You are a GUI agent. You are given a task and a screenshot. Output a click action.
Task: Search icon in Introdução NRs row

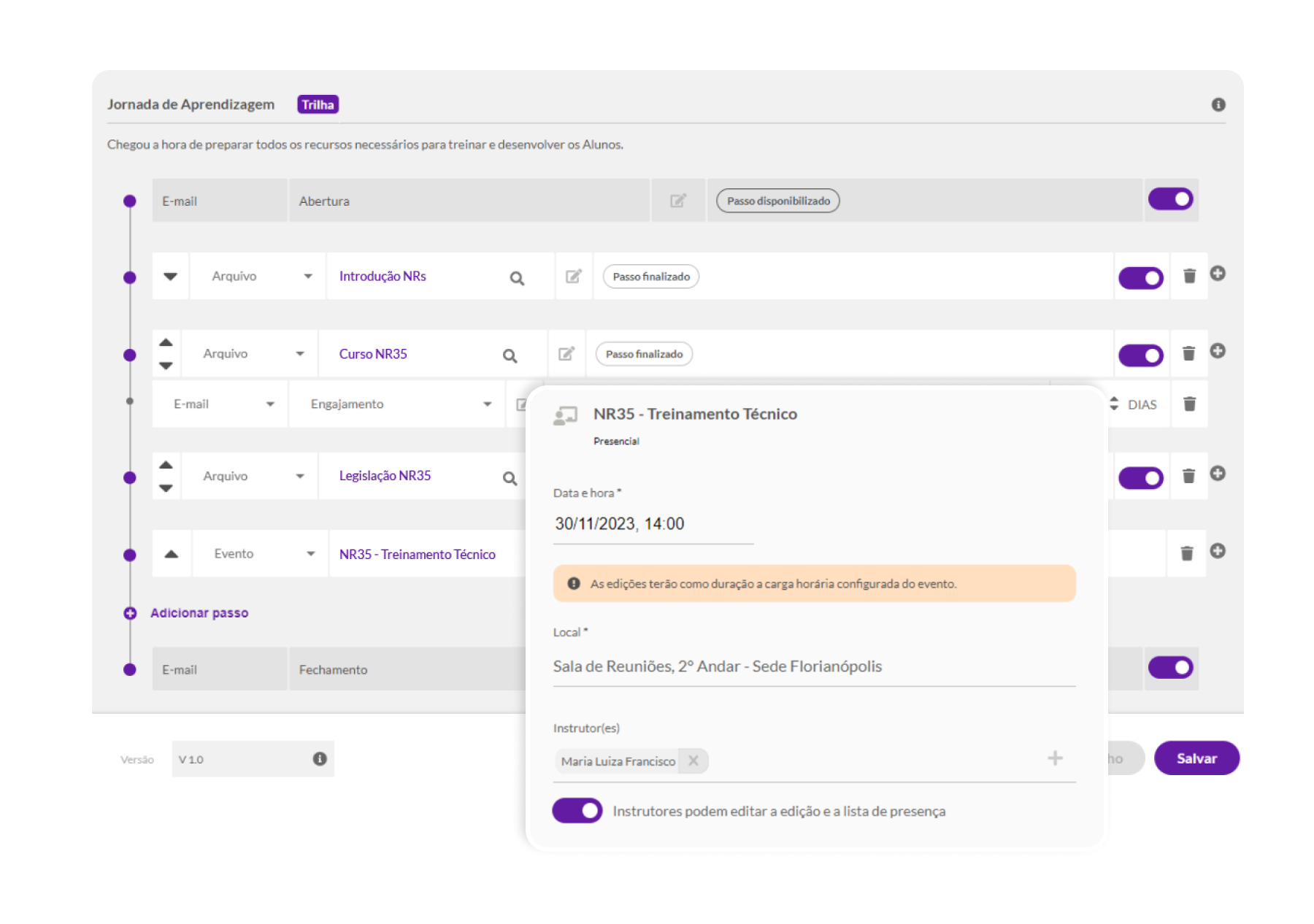click(x=517, y=278)
